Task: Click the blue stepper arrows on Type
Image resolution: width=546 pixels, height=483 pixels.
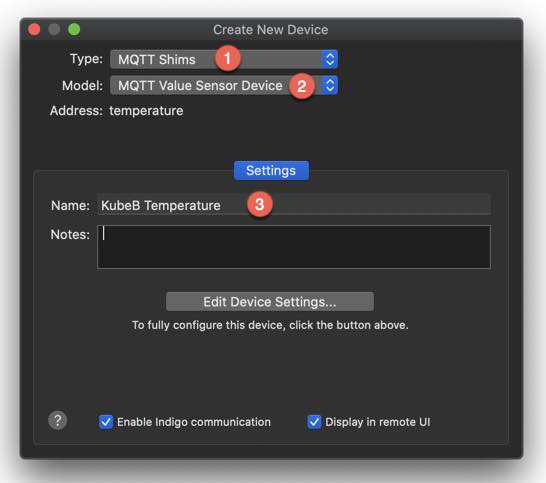Action: [330, 59]
